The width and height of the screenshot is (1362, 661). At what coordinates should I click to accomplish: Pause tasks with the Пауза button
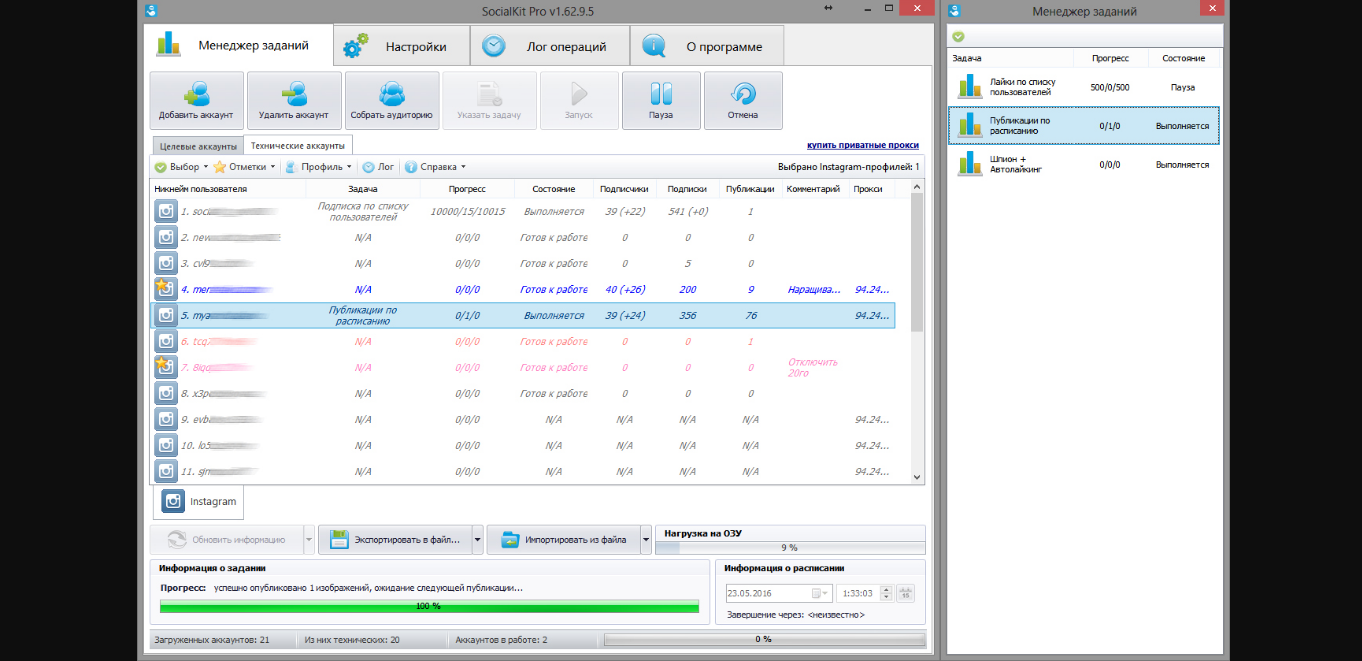coord(660,100)
